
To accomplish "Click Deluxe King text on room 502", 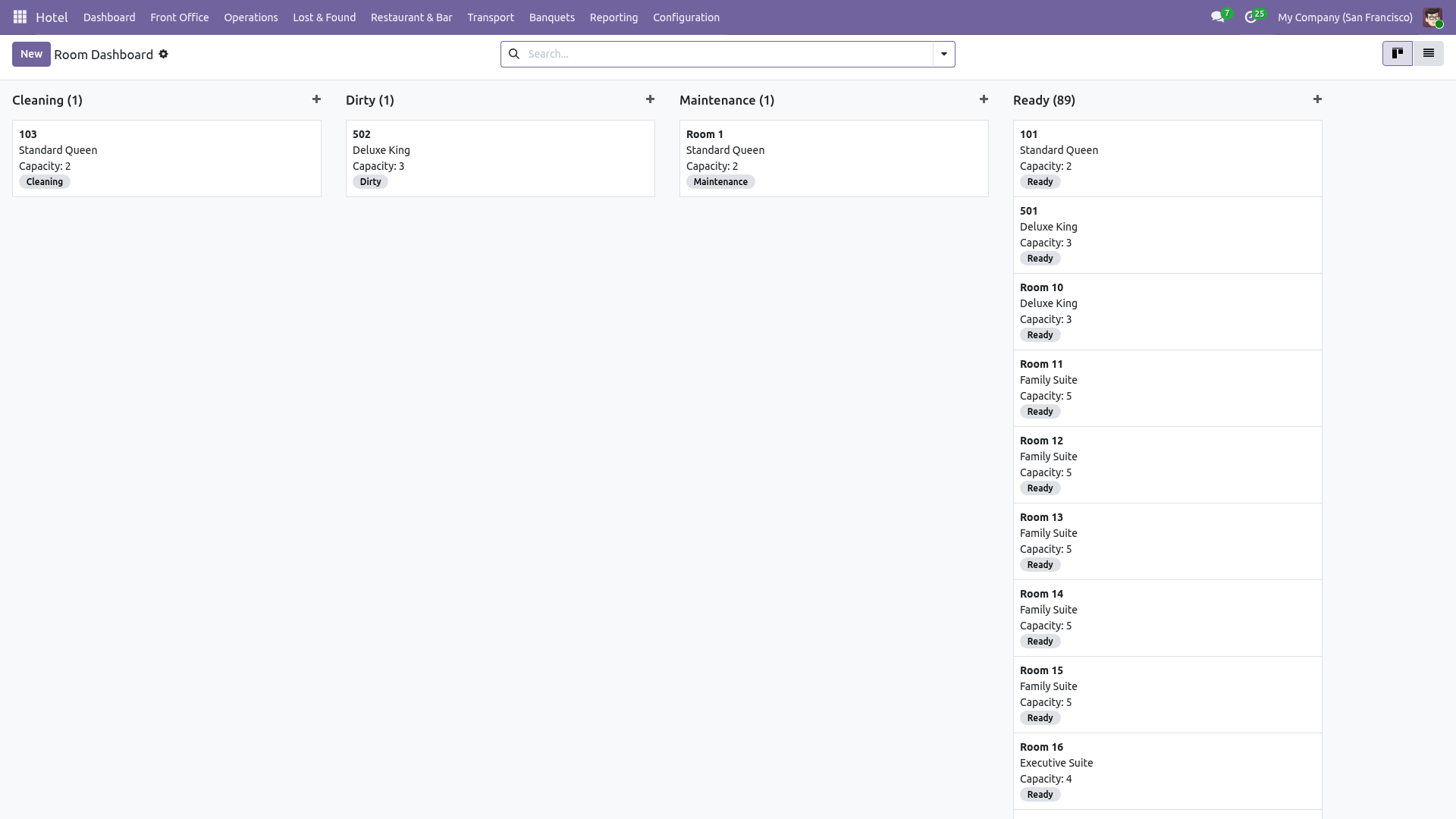I will point(381,150).
